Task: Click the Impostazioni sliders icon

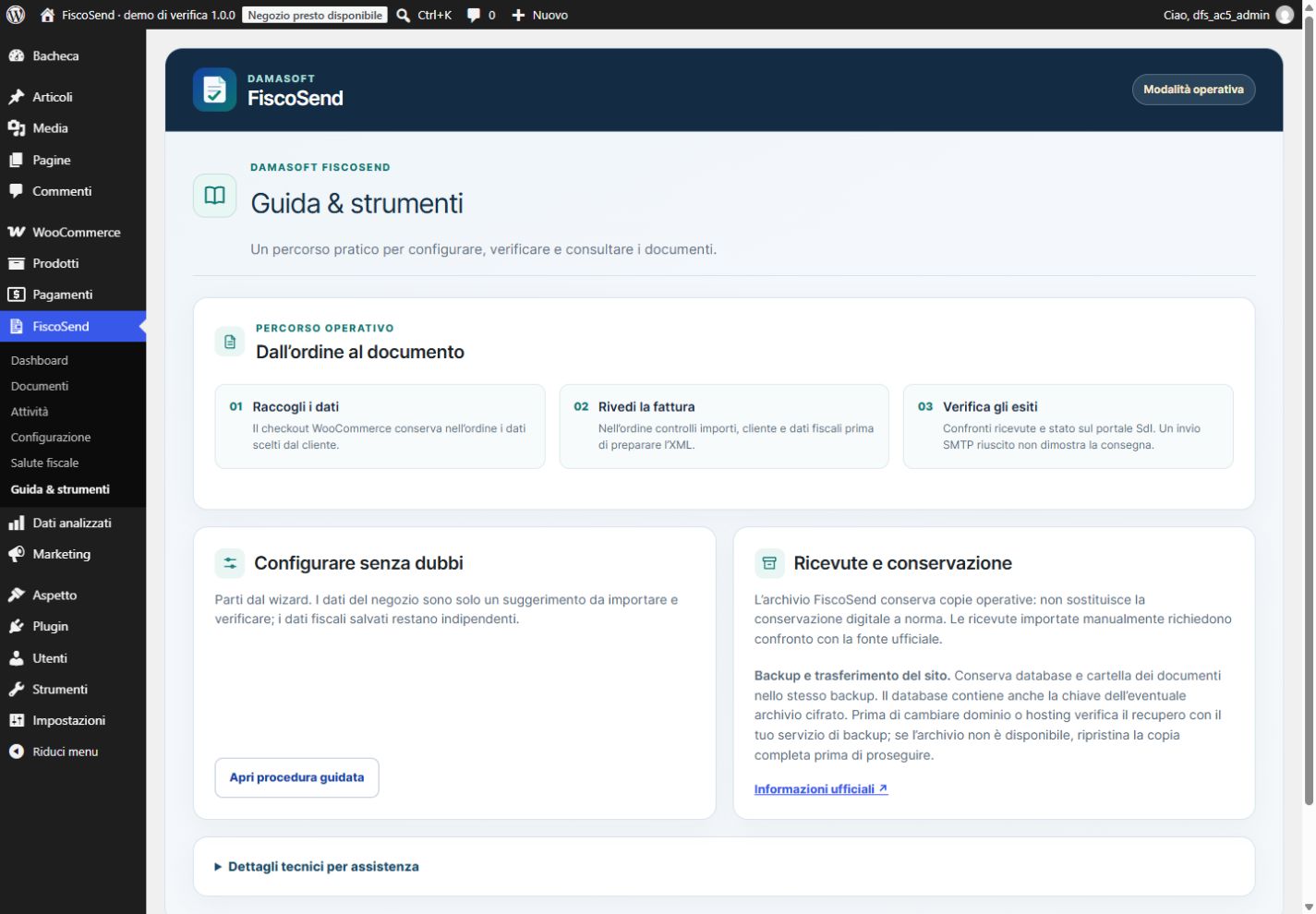Action: tap(17, 721)
